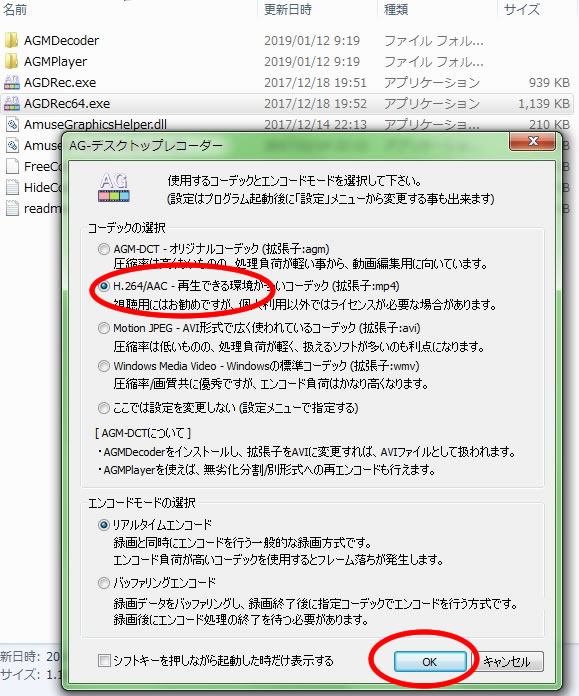This screenshot has width=579, height=696.
Task: Choose the Motion JPEG codec option
Action: click(x=103, y=328)
